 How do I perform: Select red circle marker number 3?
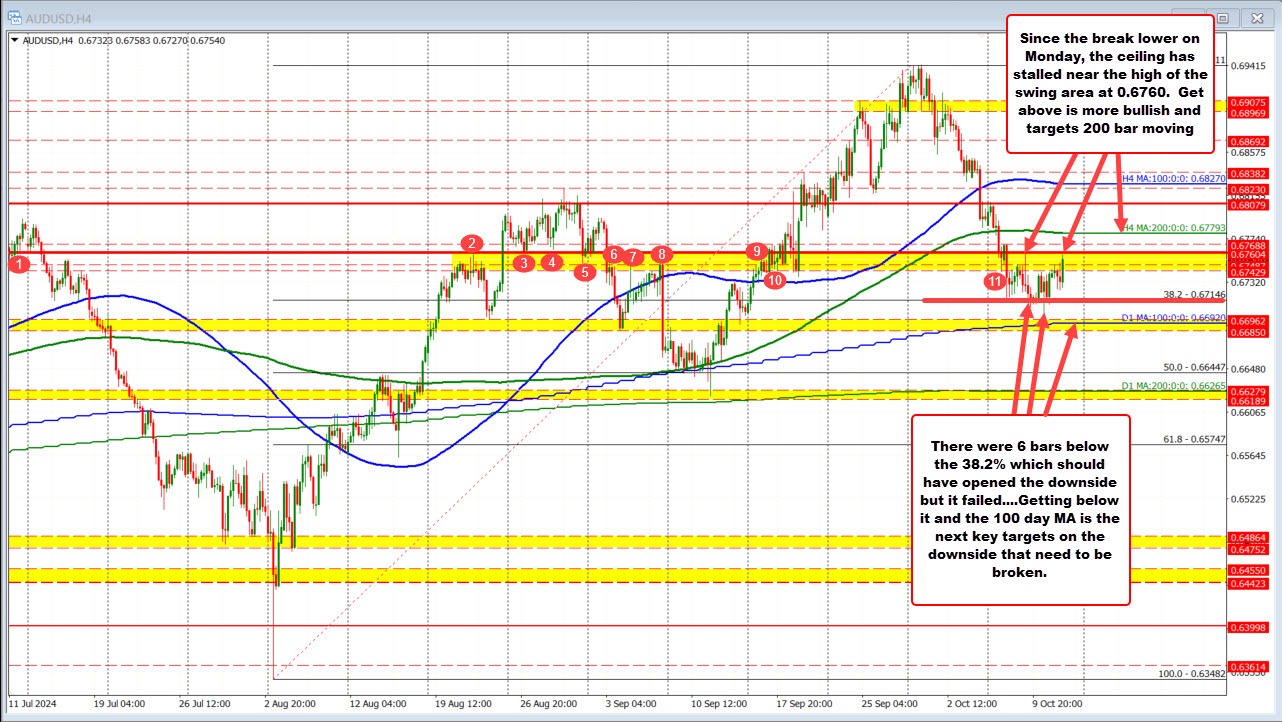[523, 262]
